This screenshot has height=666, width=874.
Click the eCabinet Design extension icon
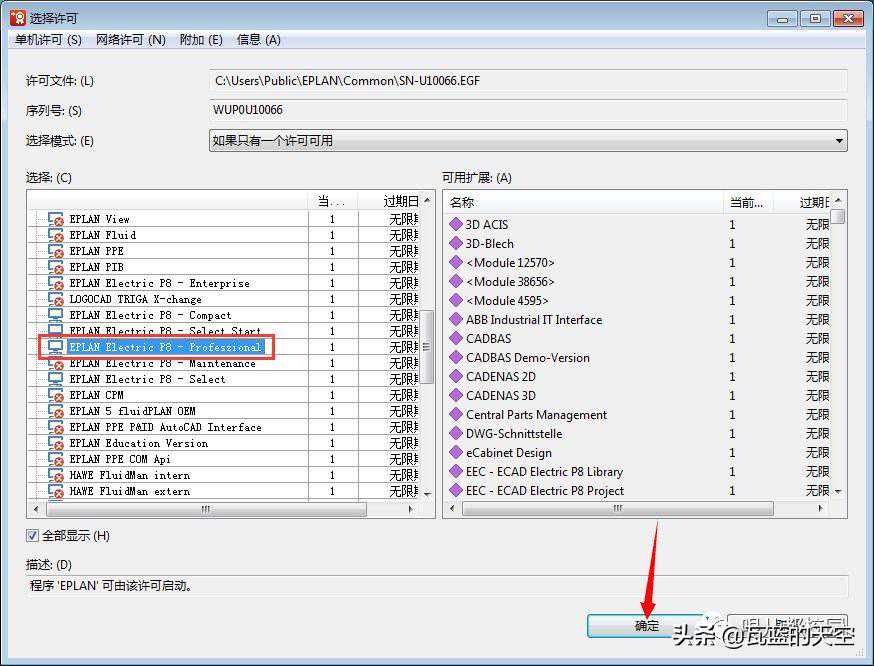pos(456,453)
